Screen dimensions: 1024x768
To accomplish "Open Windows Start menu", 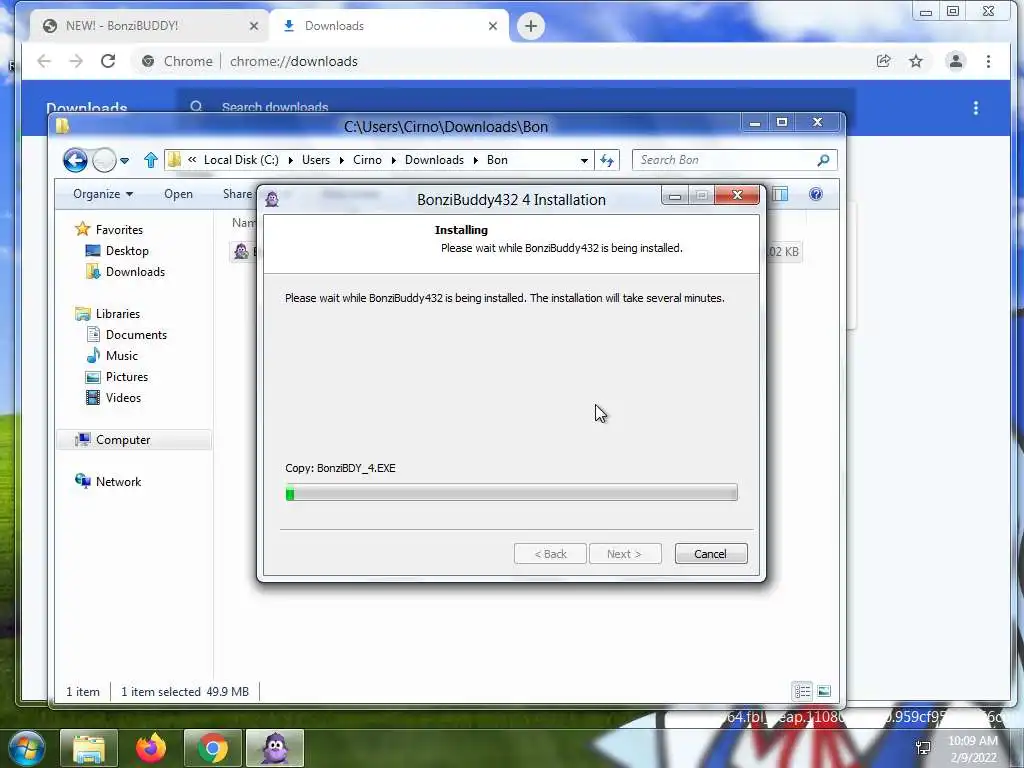I will tap(26, 748).
